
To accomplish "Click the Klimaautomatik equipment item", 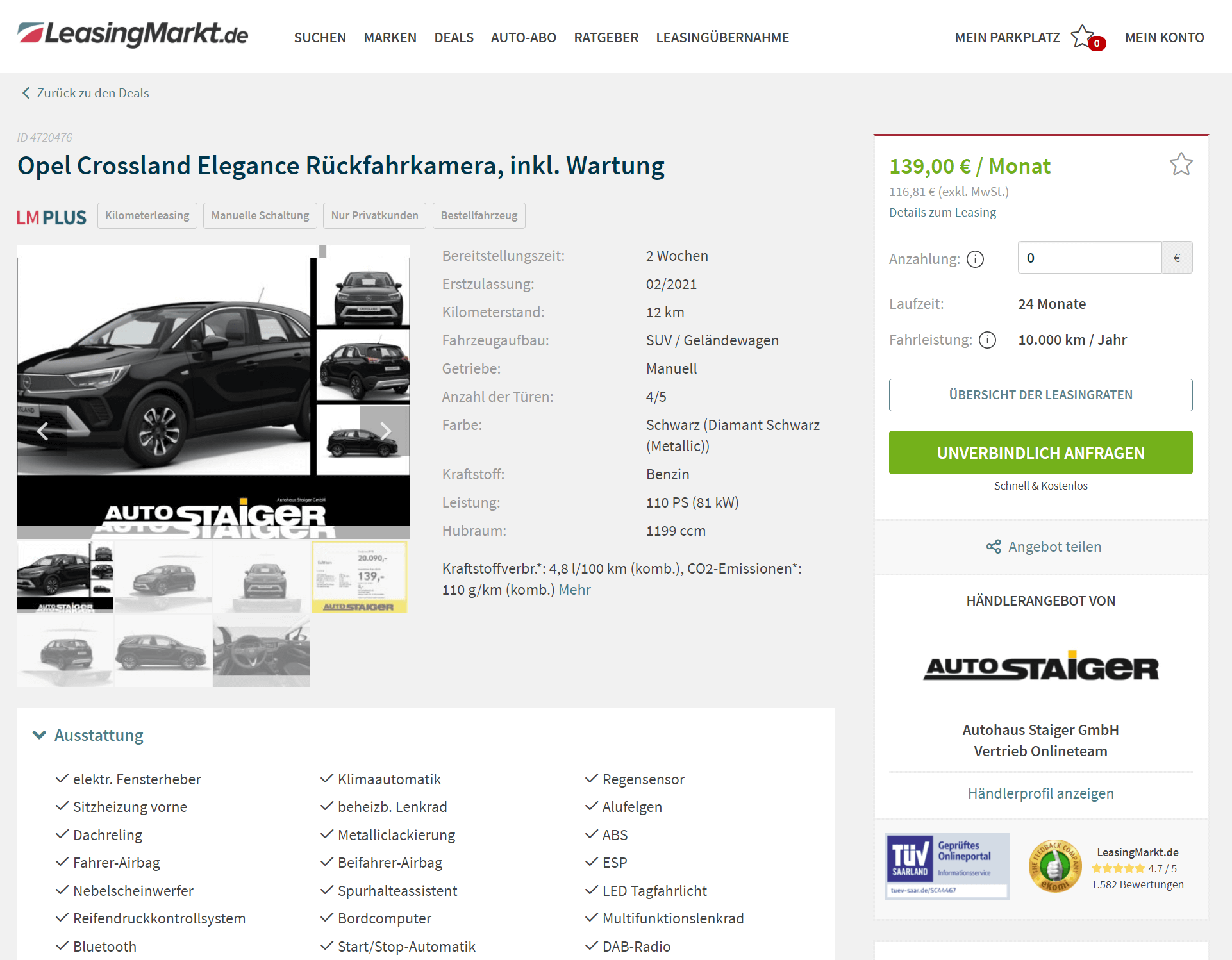I will point(389,779).
